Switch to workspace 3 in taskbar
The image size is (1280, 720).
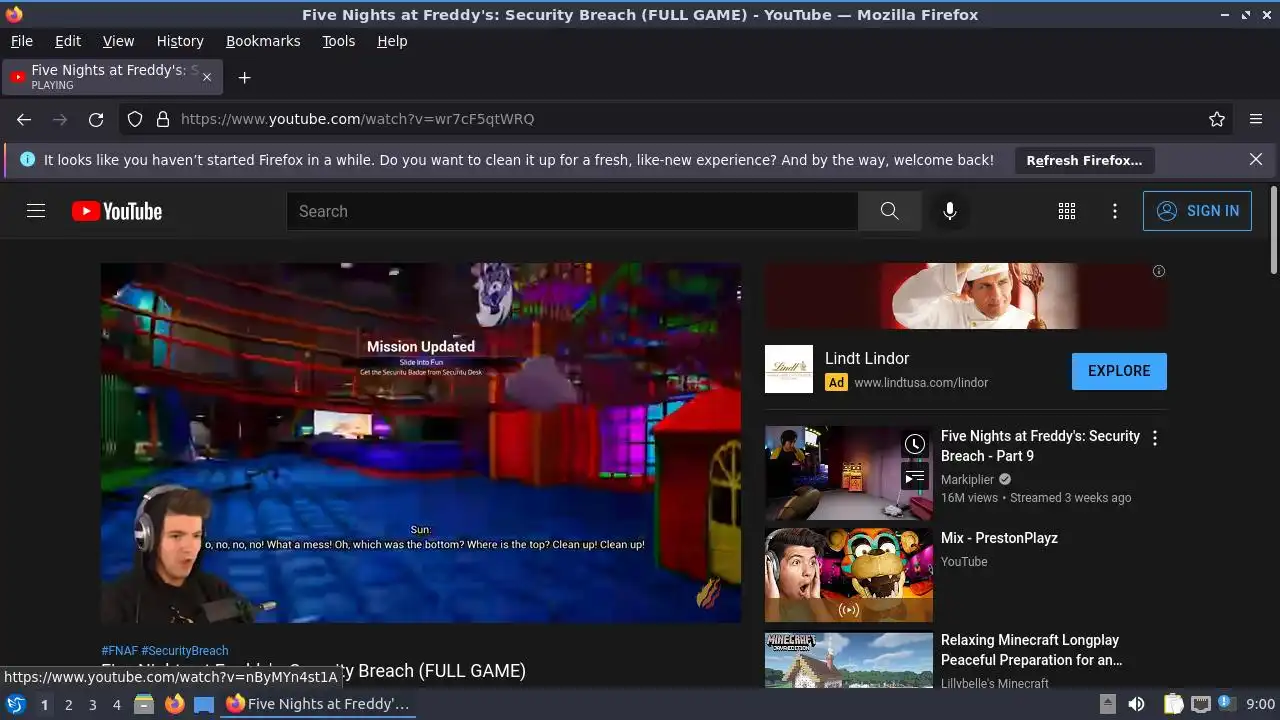pos(92,705)
